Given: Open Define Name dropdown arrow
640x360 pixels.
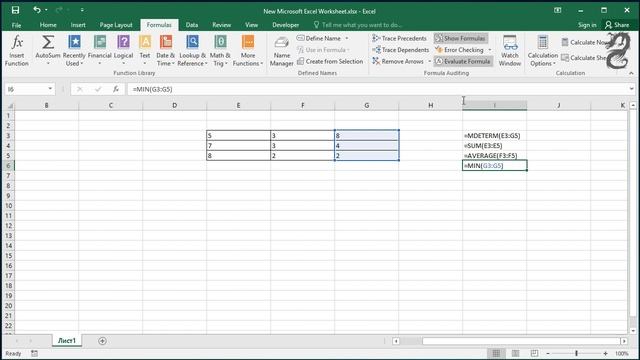Looking at the screenshot, I should tap(347, 38).
